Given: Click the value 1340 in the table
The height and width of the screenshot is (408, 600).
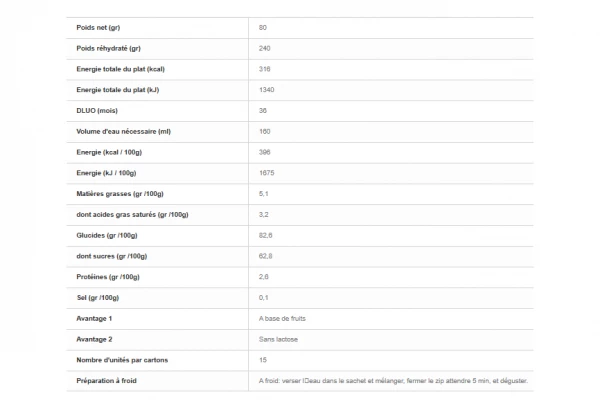Looking at the screenshot, I should (x=267, y=90).
